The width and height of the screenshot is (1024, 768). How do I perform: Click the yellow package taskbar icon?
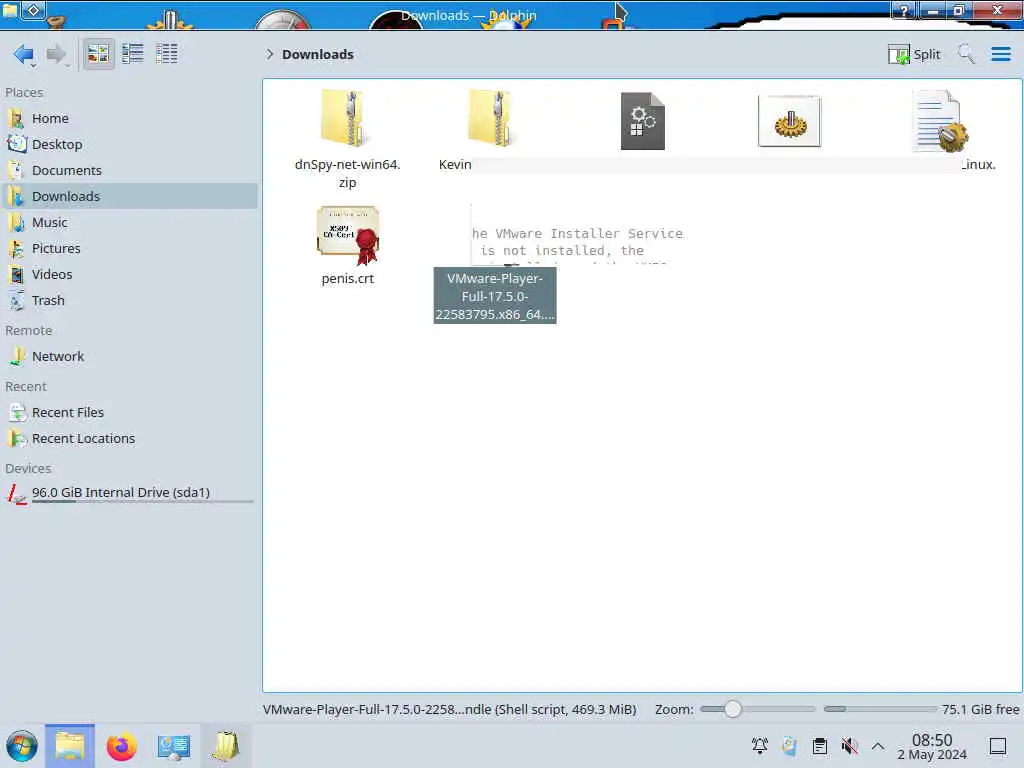(x=225, y=746)
